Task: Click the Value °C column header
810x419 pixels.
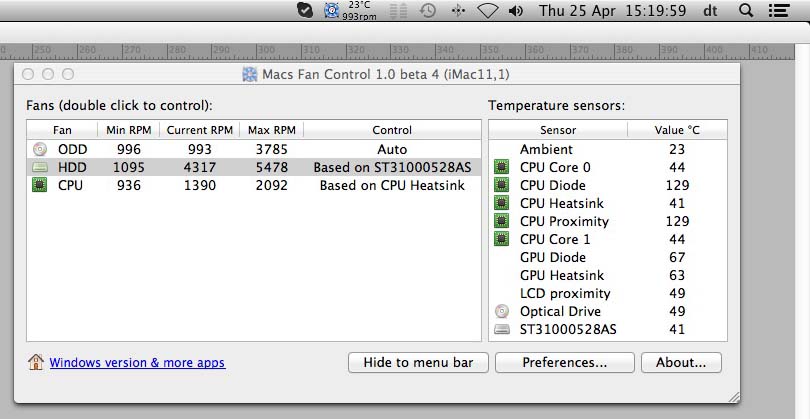Action: [677, 130]
